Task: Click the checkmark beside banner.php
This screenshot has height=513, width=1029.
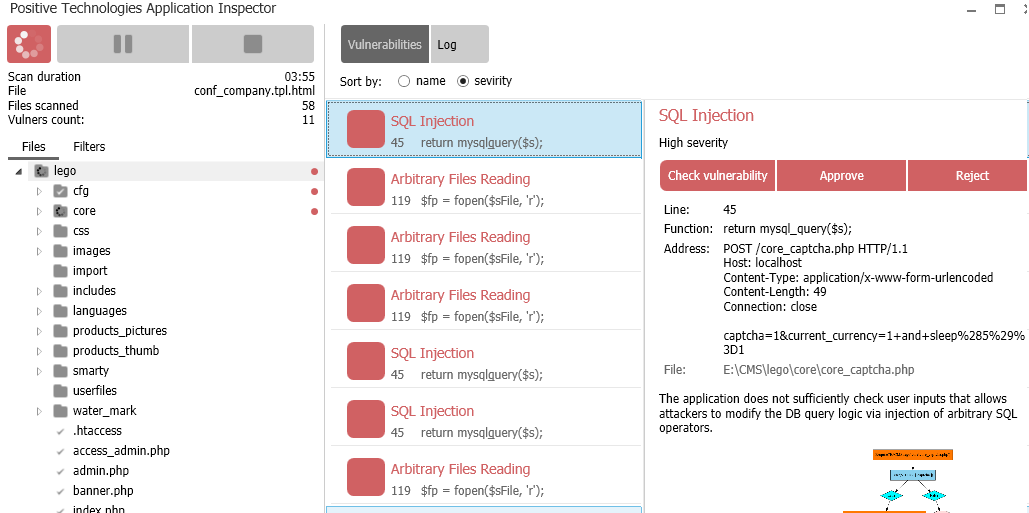Action: (x=61, y=491)
